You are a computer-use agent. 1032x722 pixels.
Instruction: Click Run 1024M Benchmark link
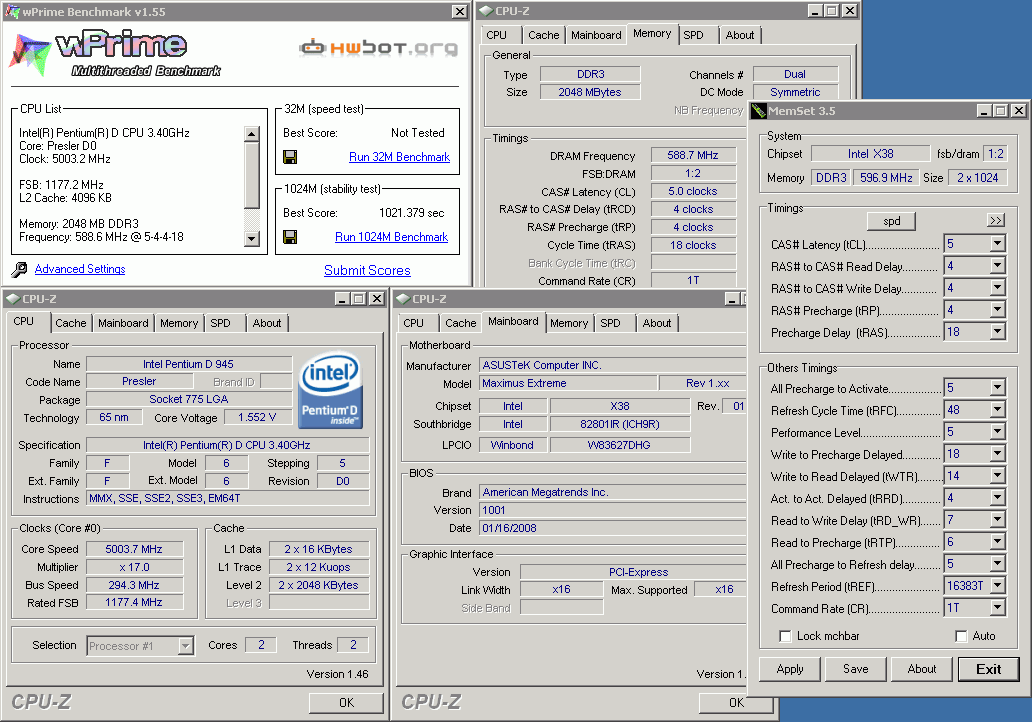point(392,237)
